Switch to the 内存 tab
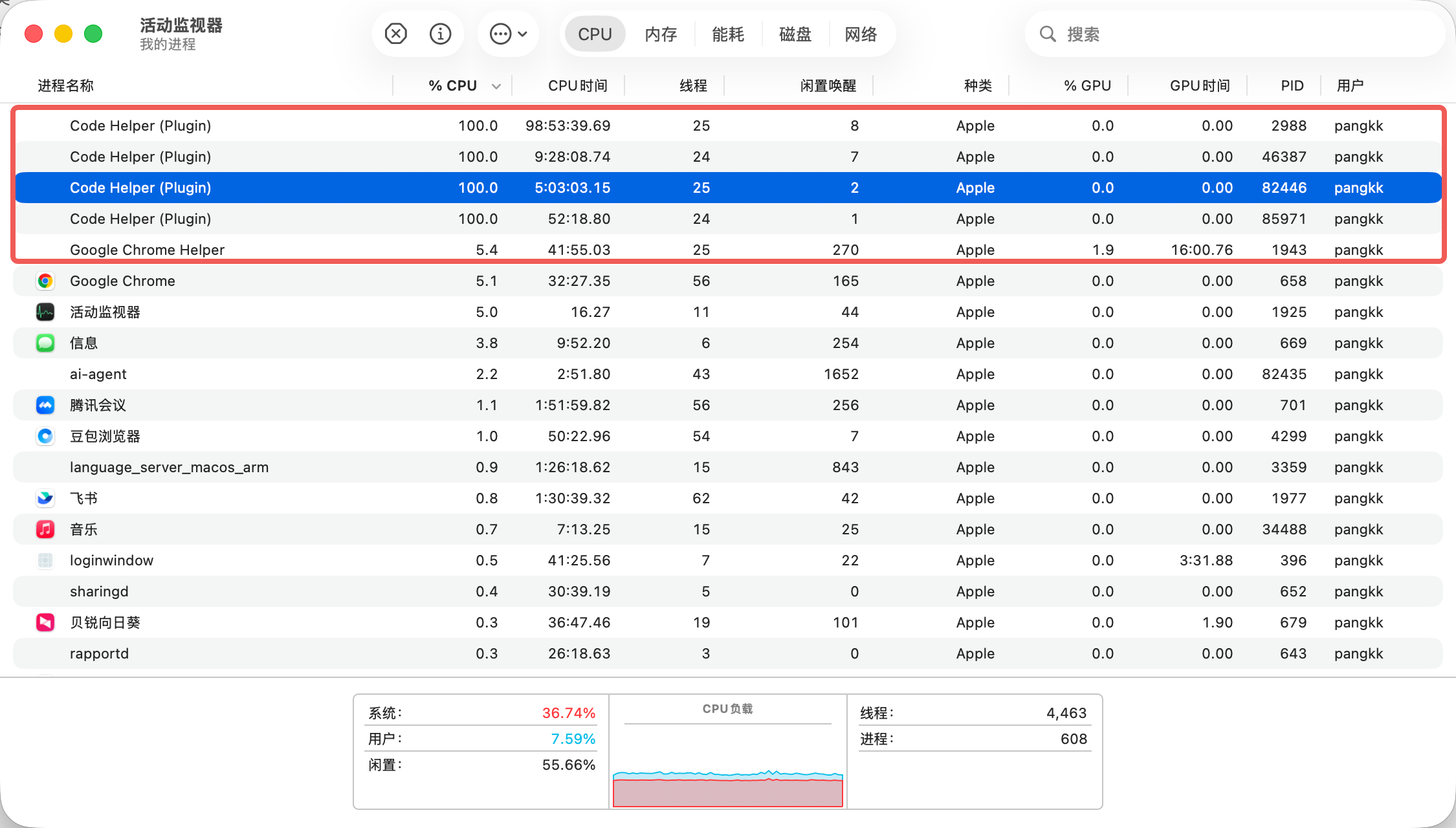 pyautogui.click(x=661, y=34)
